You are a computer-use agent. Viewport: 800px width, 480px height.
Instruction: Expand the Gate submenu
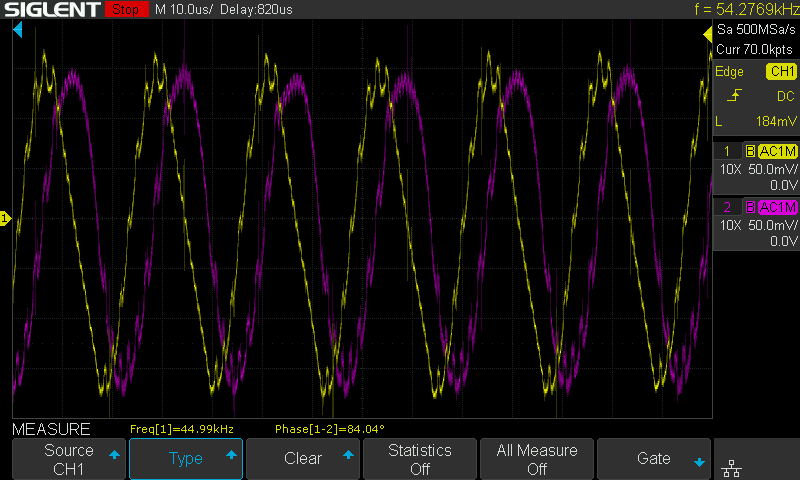point(654,459)
